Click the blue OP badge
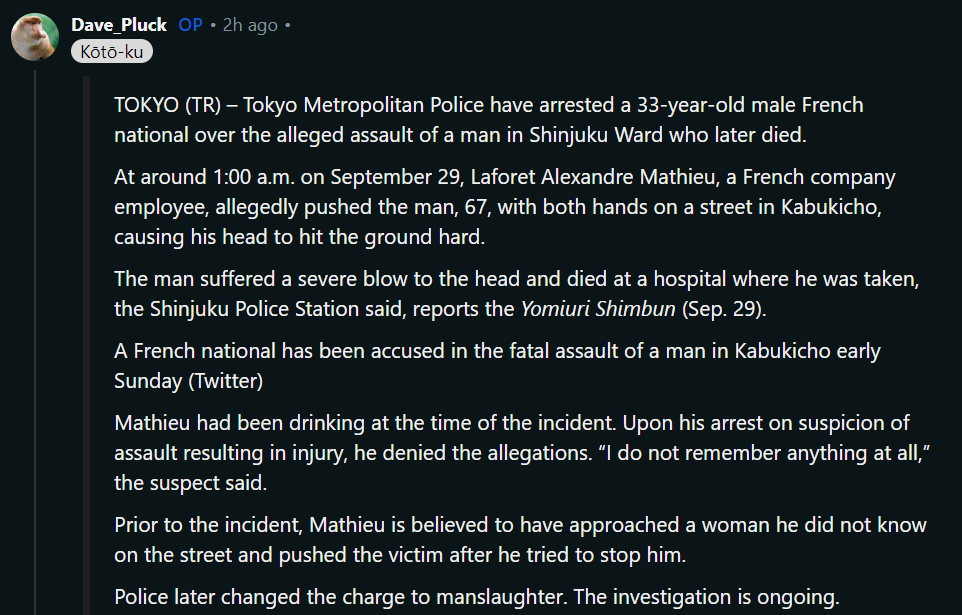The height and width of the screenshot is (615, 962). click(190, 25)
